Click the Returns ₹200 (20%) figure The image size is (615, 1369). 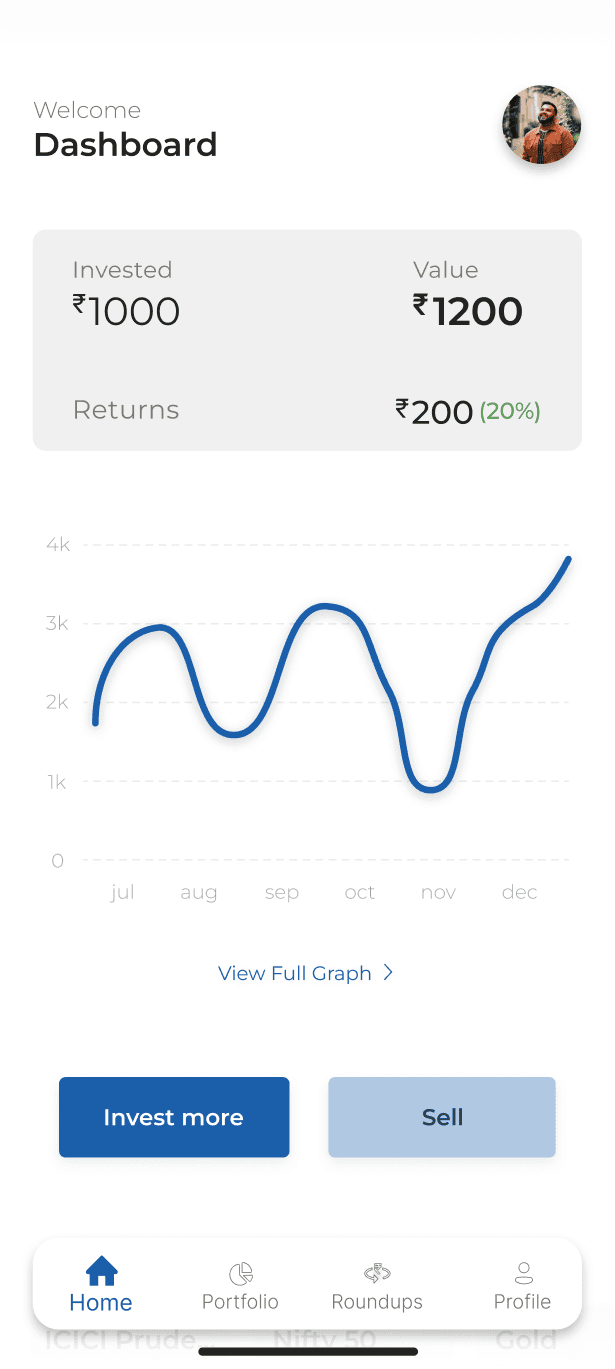(x=468, y=411)
